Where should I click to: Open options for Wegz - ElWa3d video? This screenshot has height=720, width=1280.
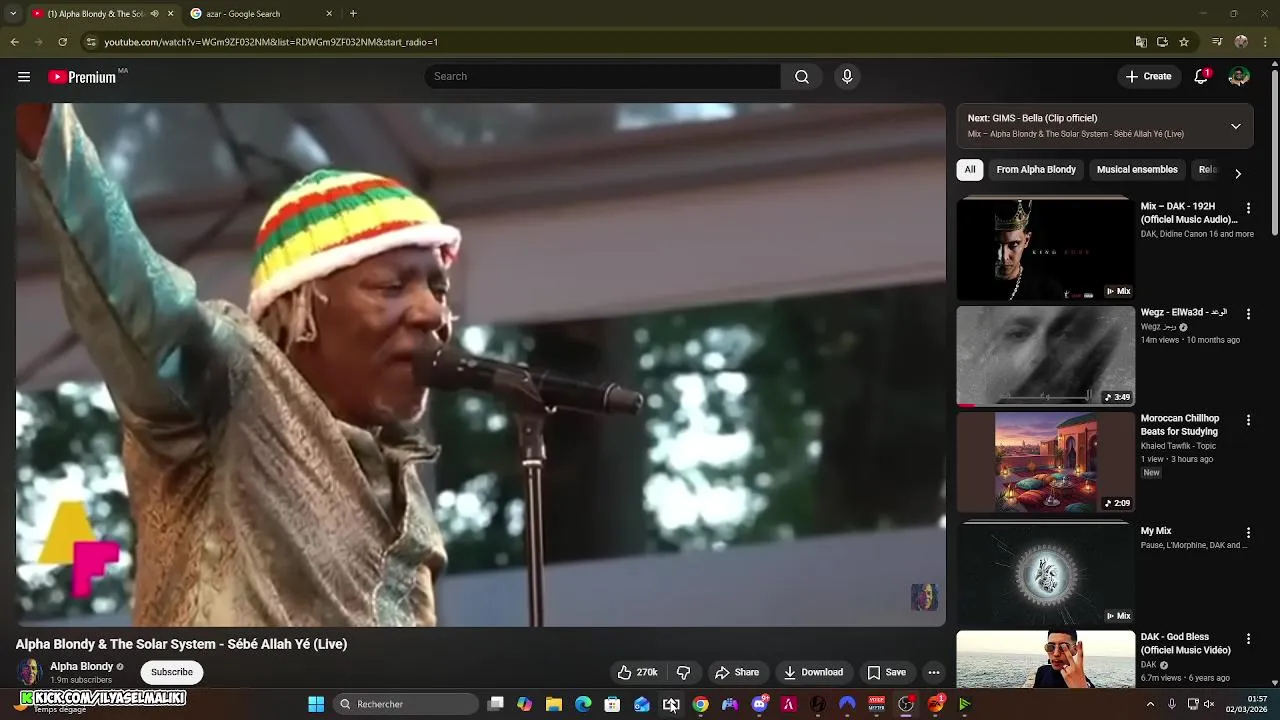pyautogui.click(x=1248, y=314)
